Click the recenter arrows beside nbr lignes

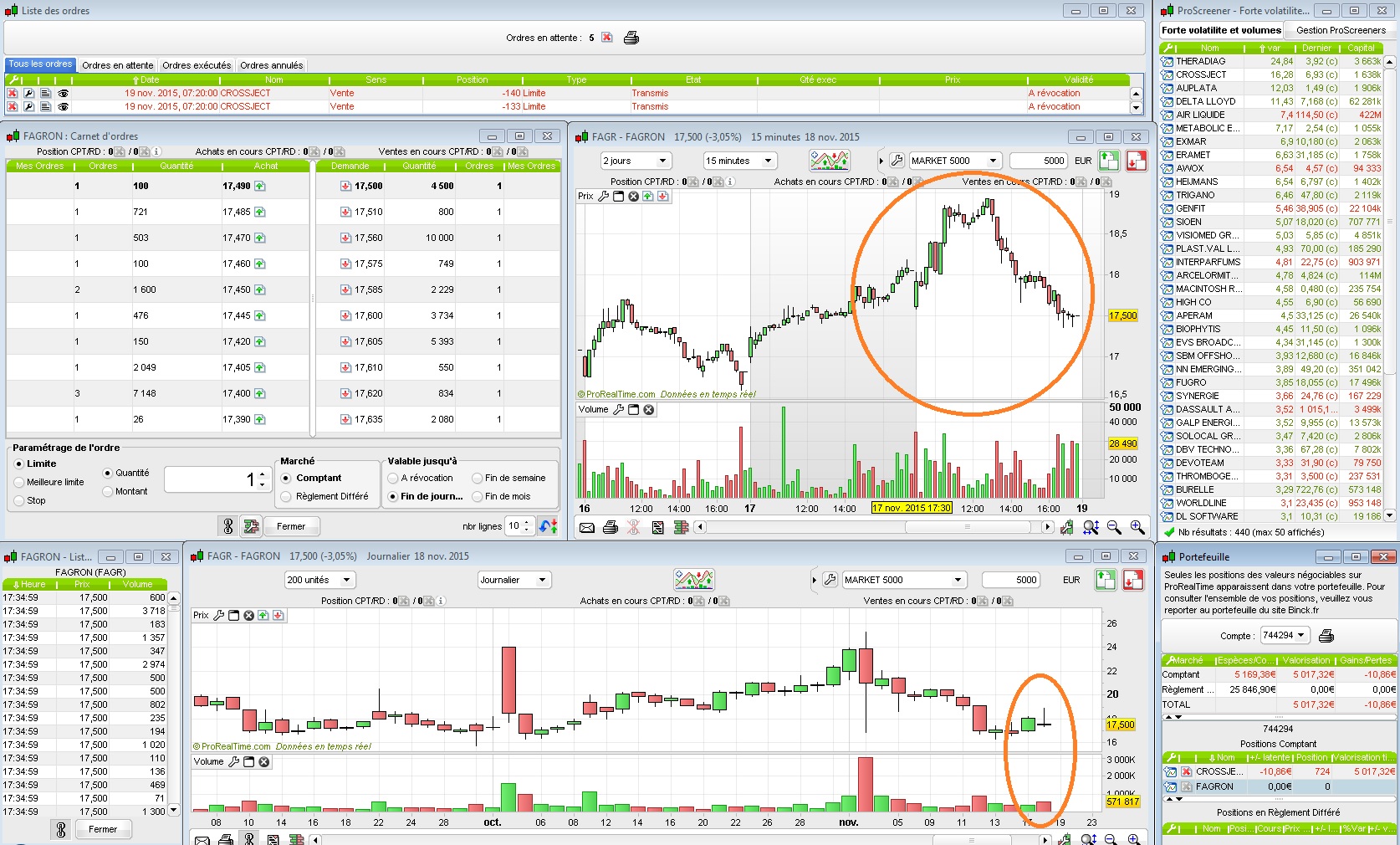(548, 526)
